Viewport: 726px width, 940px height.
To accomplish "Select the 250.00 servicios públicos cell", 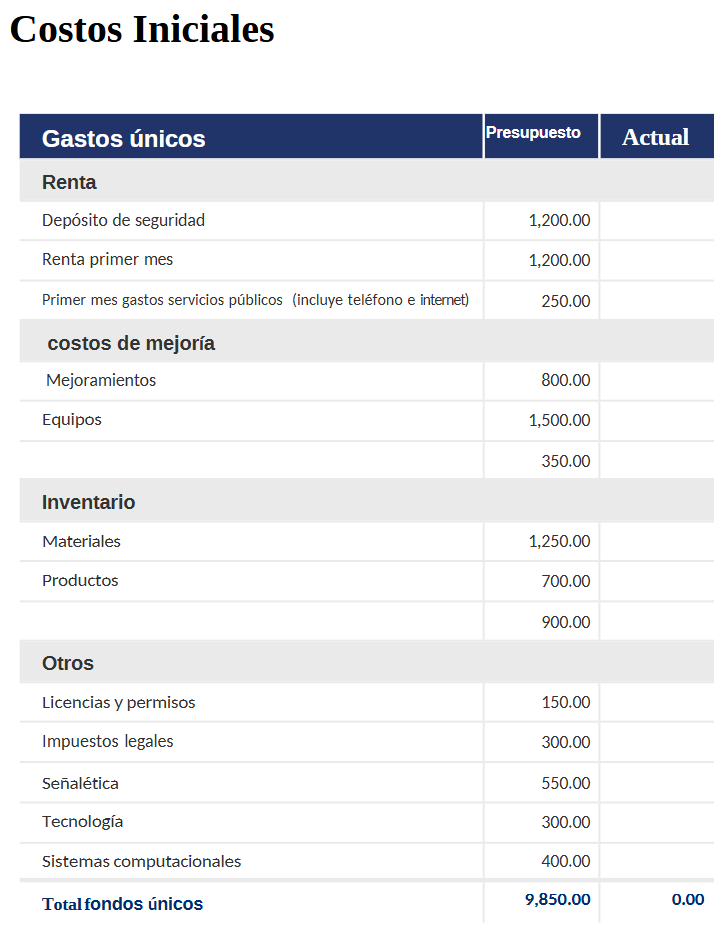I will [x=541, y=300].
